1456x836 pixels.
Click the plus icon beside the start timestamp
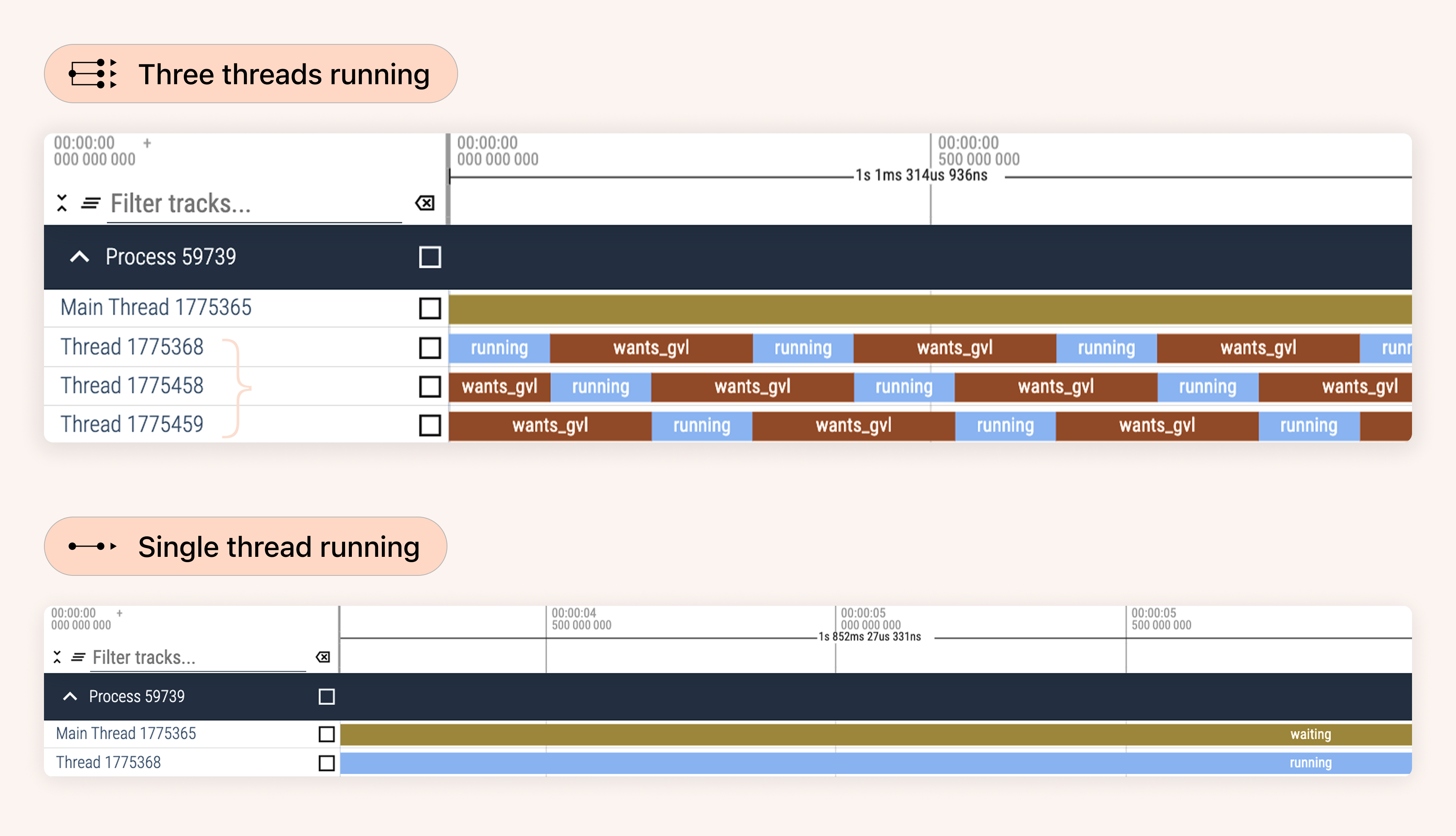(147, 143)
